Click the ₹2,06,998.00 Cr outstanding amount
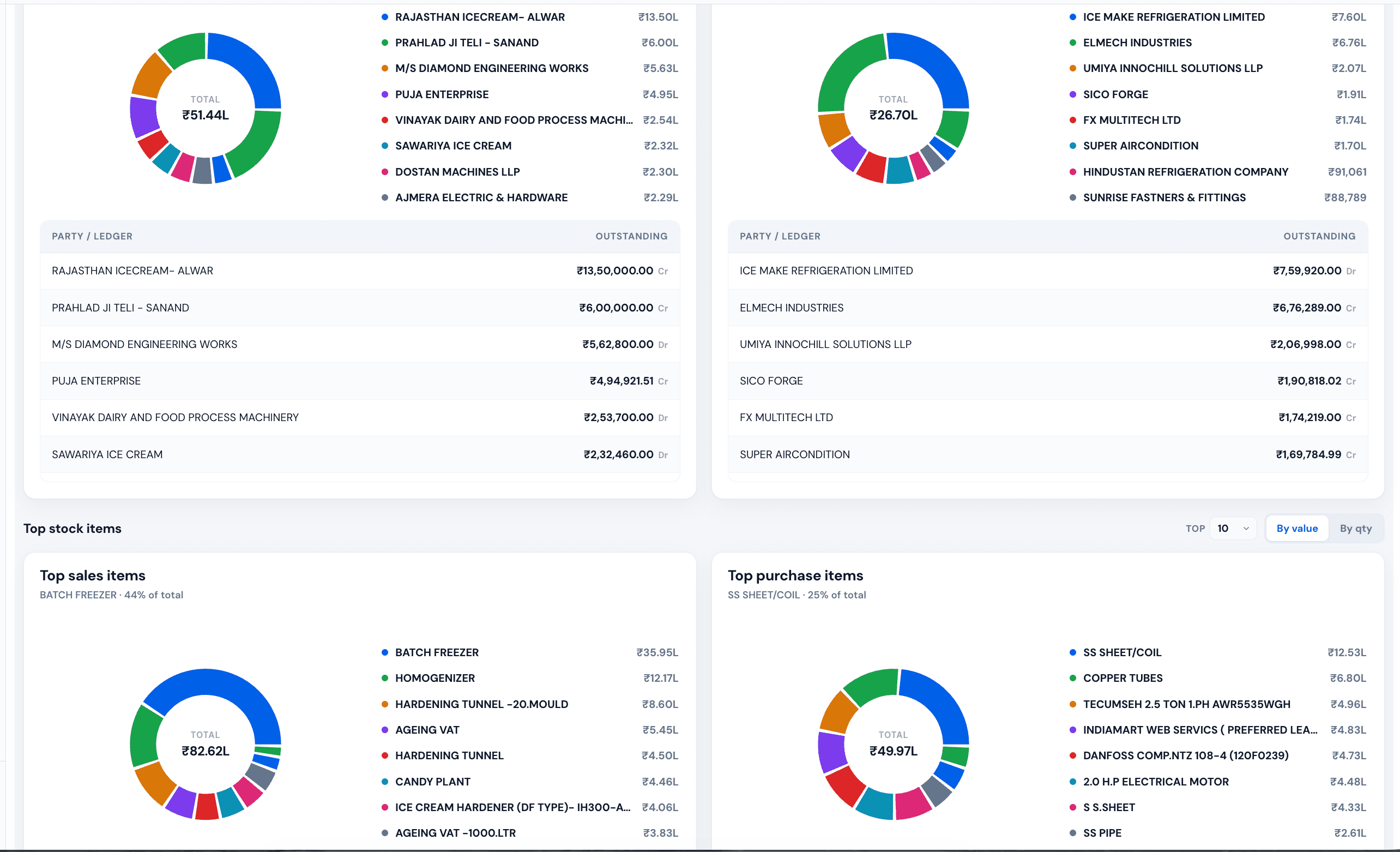 (x=1313, y=344)
